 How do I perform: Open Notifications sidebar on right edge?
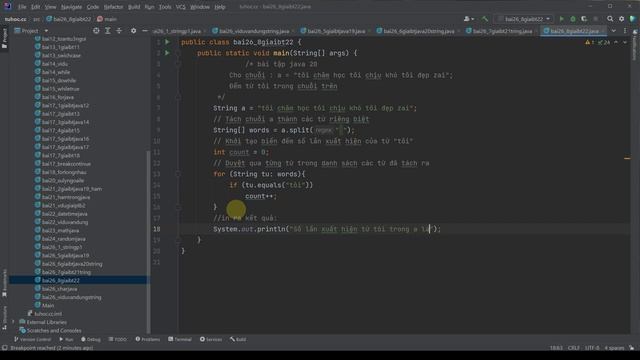[635, 45]
